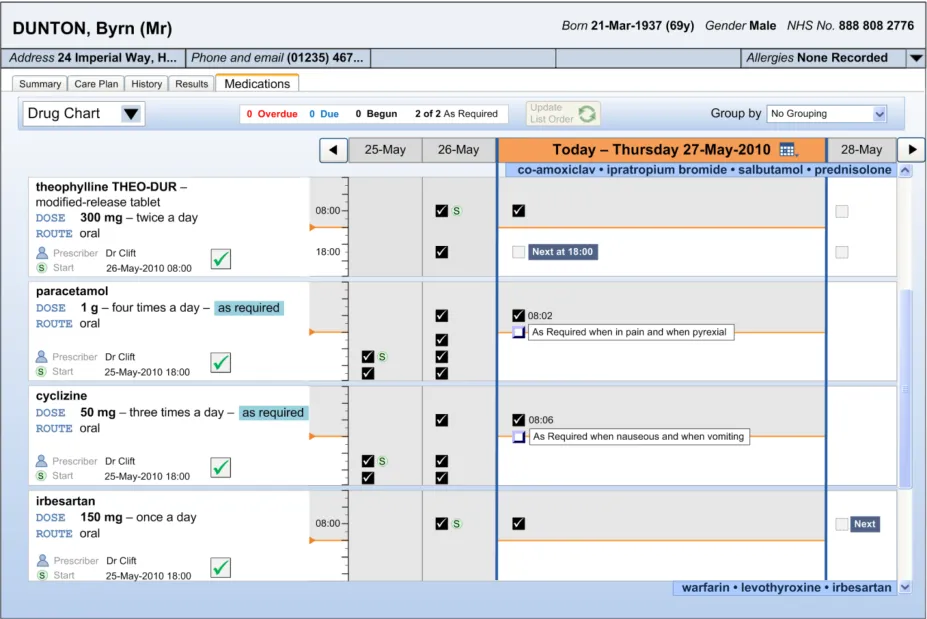
Task: Tick the theophylline 18:00 dose checkbox today
Action: pos(518,252)
